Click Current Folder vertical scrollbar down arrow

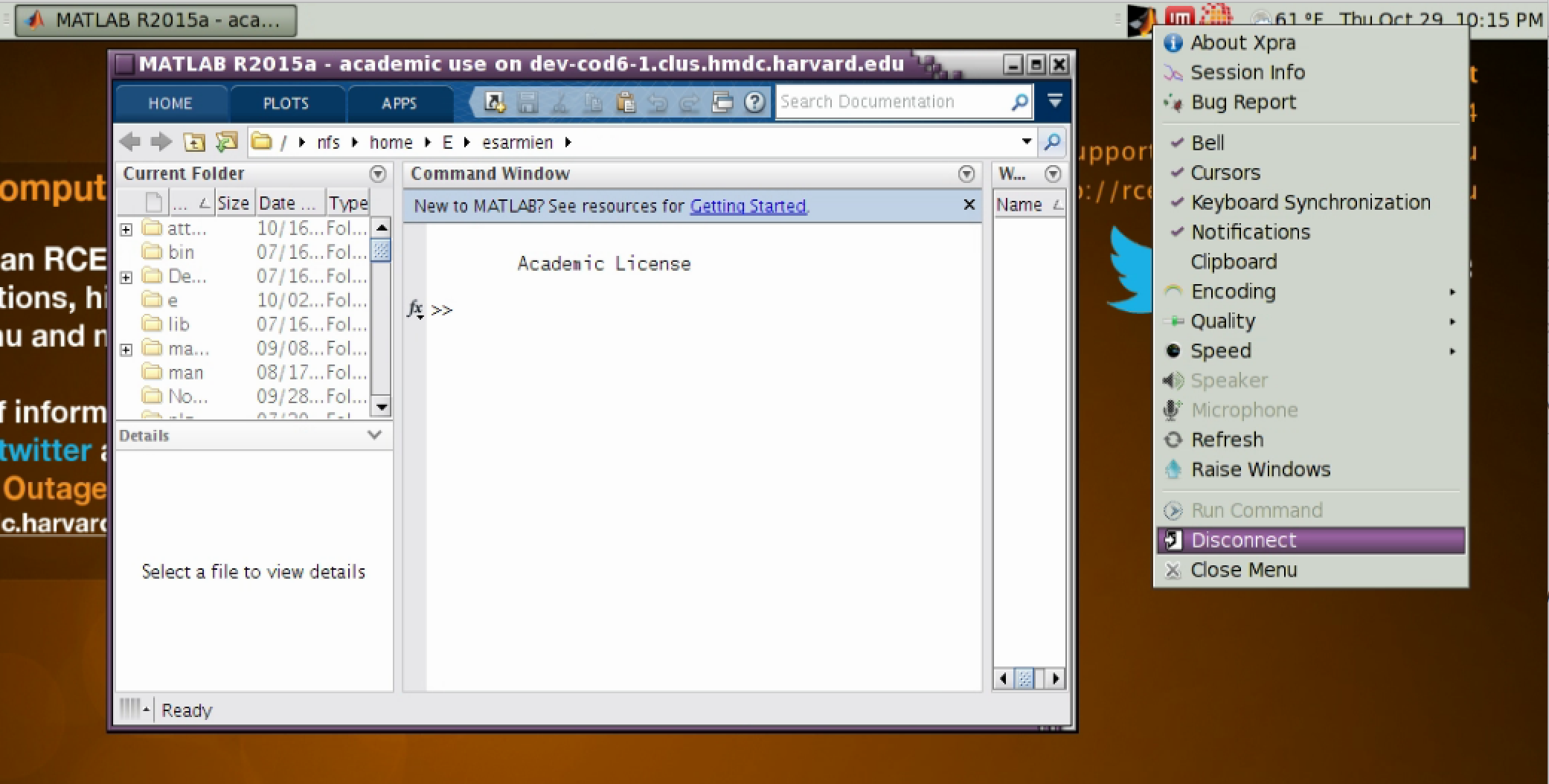coord(381,407)
